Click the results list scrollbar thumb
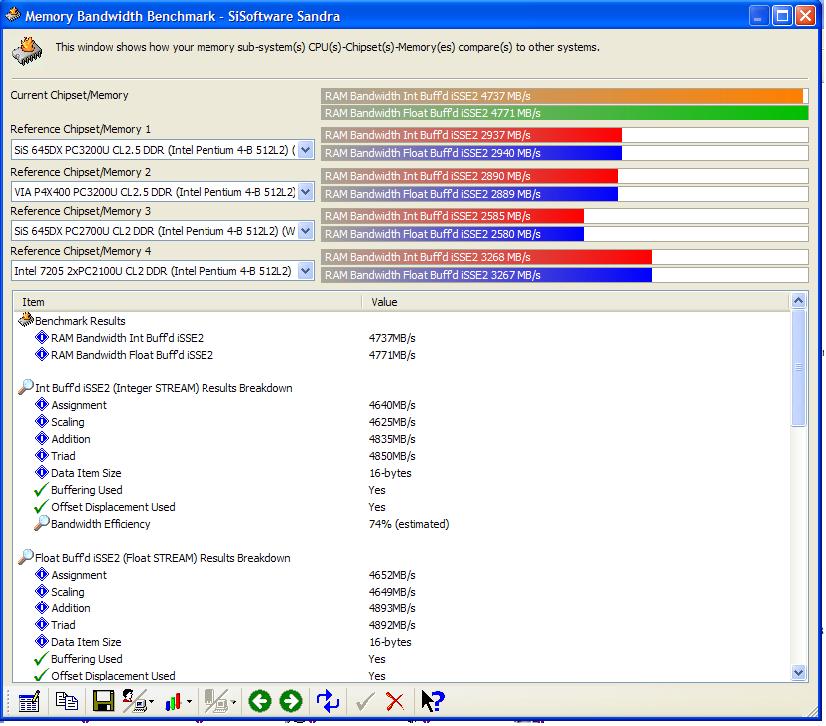This screenshot has height=726, width=826. [799, 368]
